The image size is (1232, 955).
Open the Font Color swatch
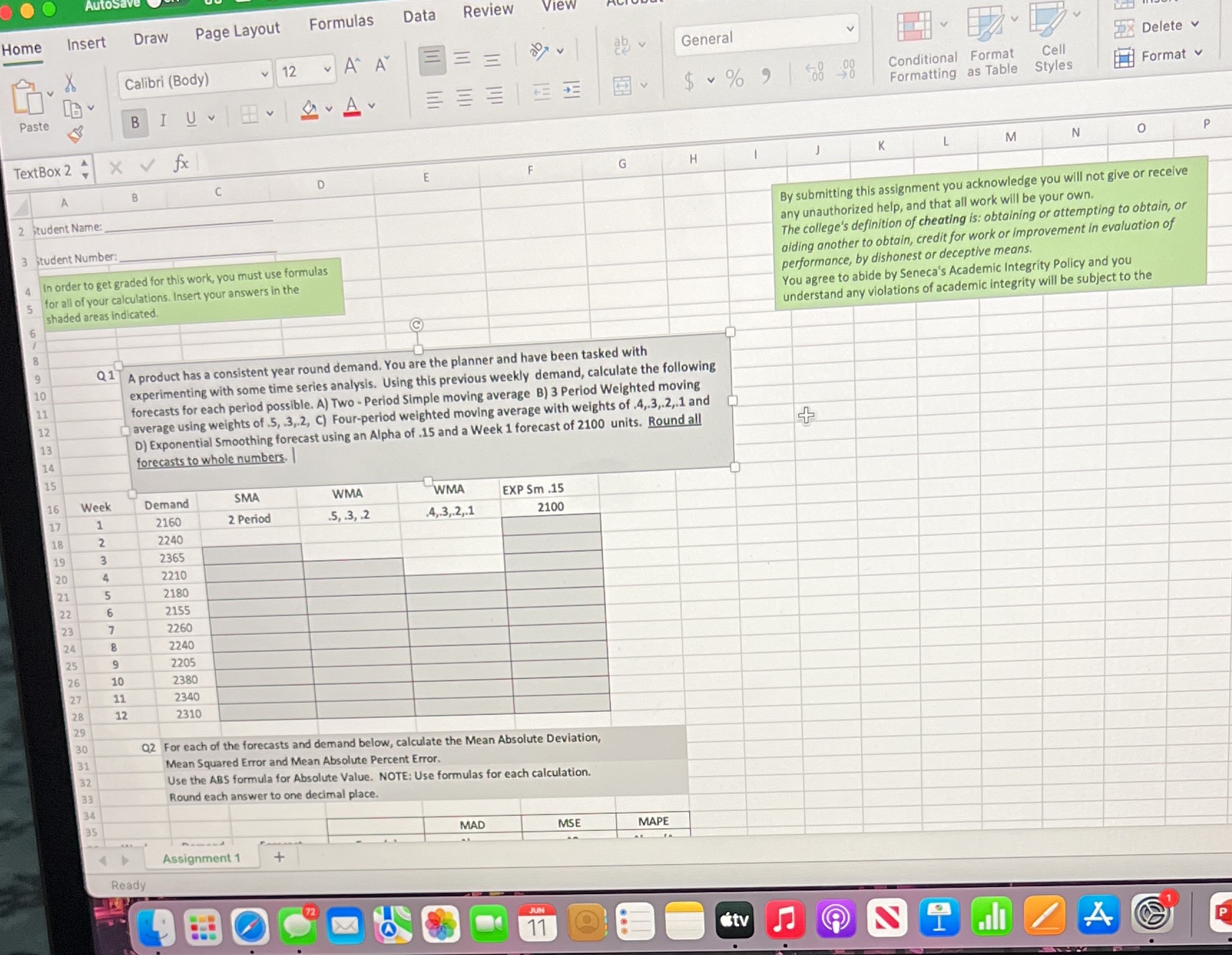(x=352, y=105)
